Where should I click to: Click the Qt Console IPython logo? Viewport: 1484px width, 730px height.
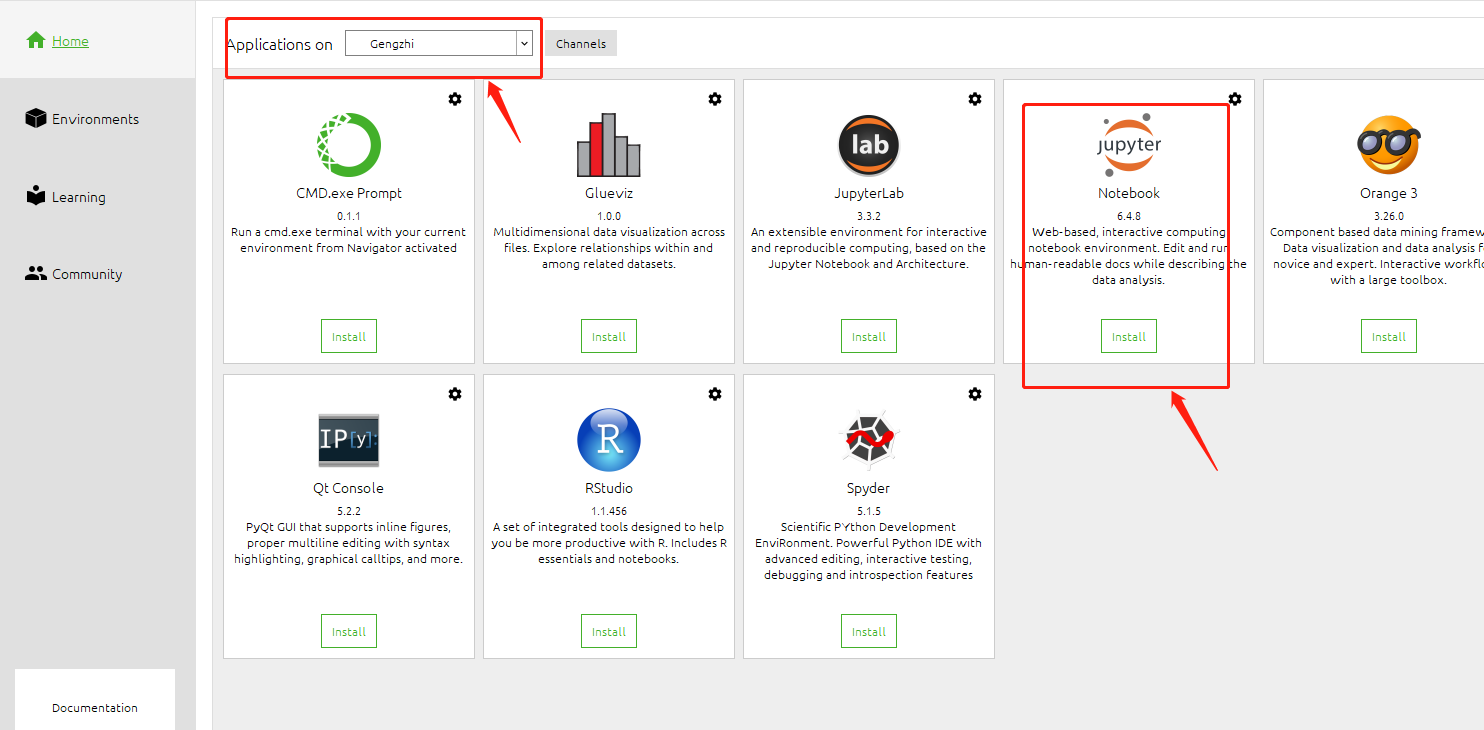pos(349,440)
